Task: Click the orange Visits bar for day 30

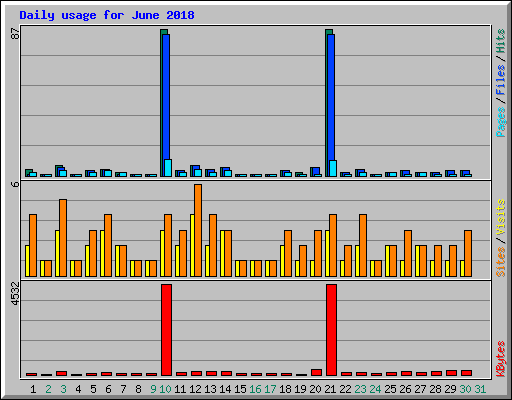Action: click(x=468, y=253)
